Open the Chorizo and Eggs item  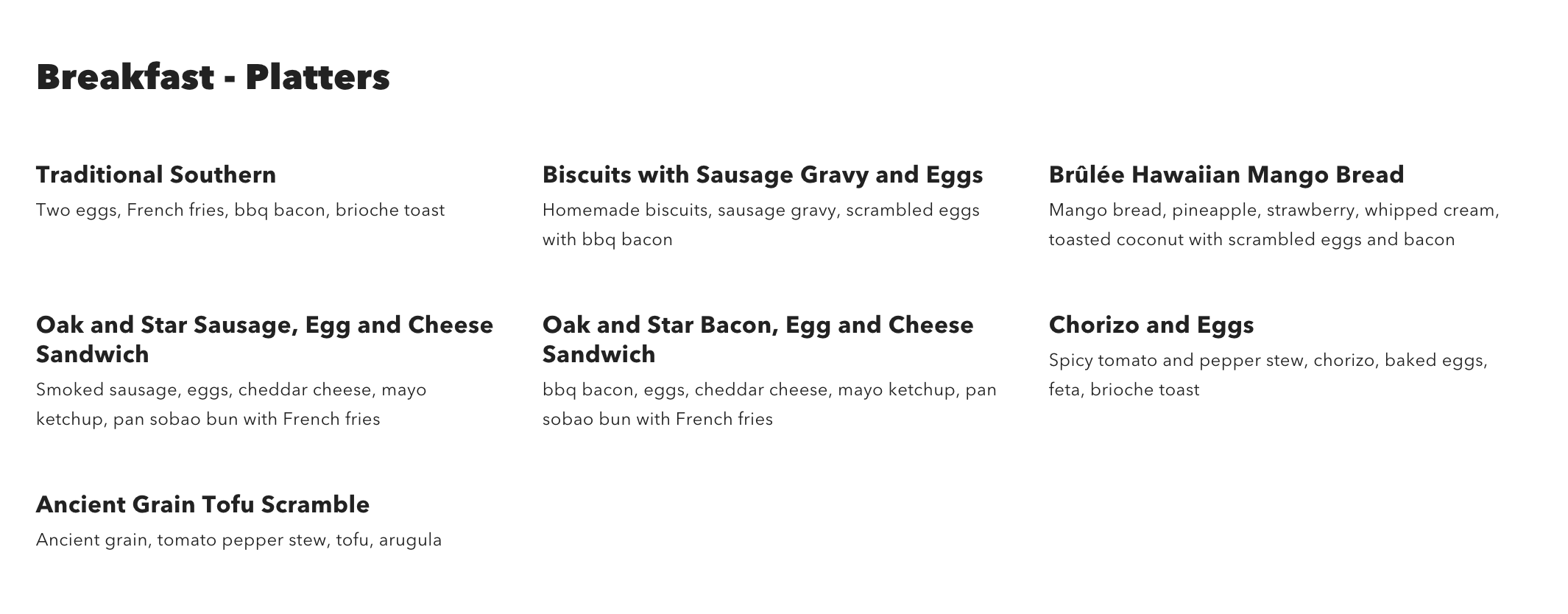click(1151, 325)
